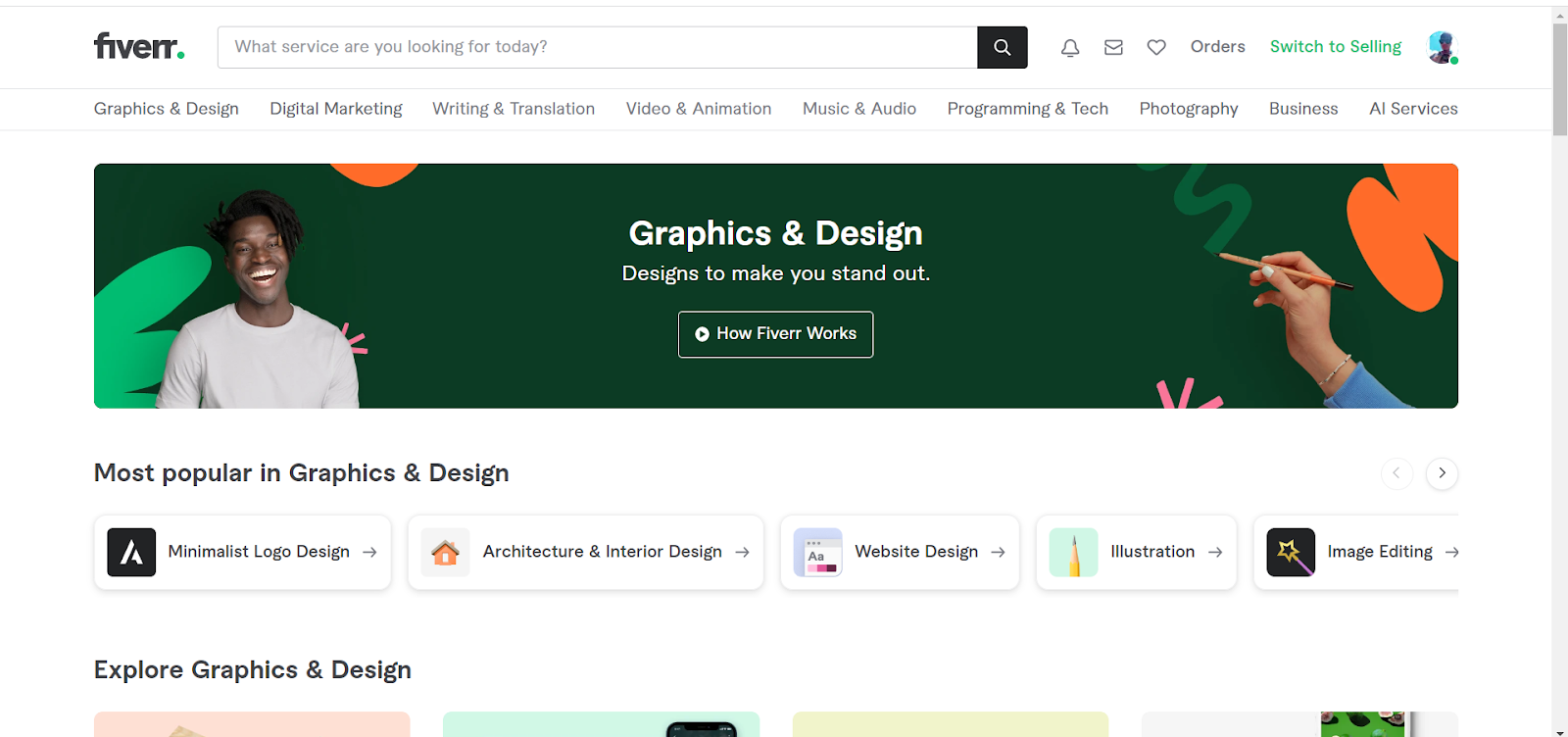The width and height of the screenshot is (1568, 737).
Task: Click the Orders link
Action: tap(1217, 47)
